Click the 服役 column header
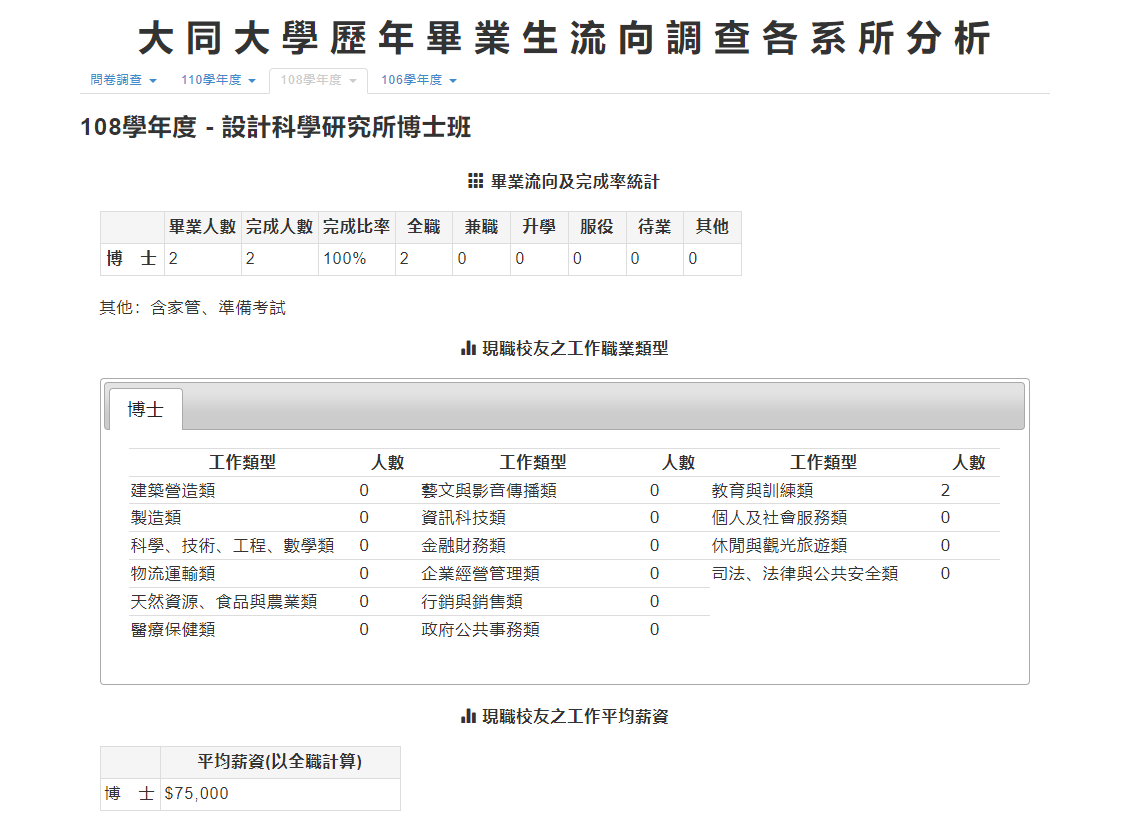The height and width of the screenshot is (836, 1140). [x=597, y=227]
